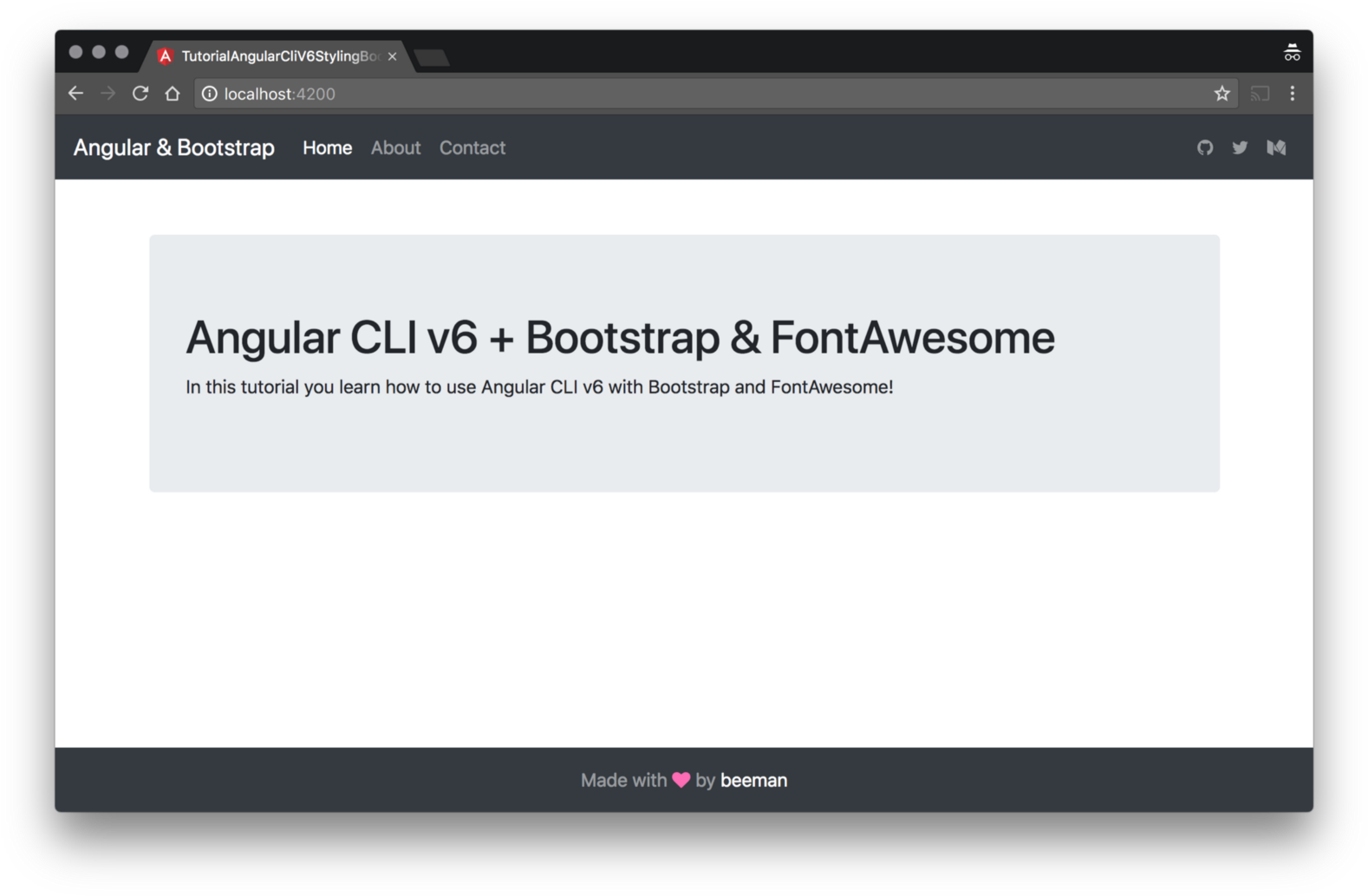1368x896 pixels.
Task: Bookmark this page with the star icon
Action: click(1221, 94)
